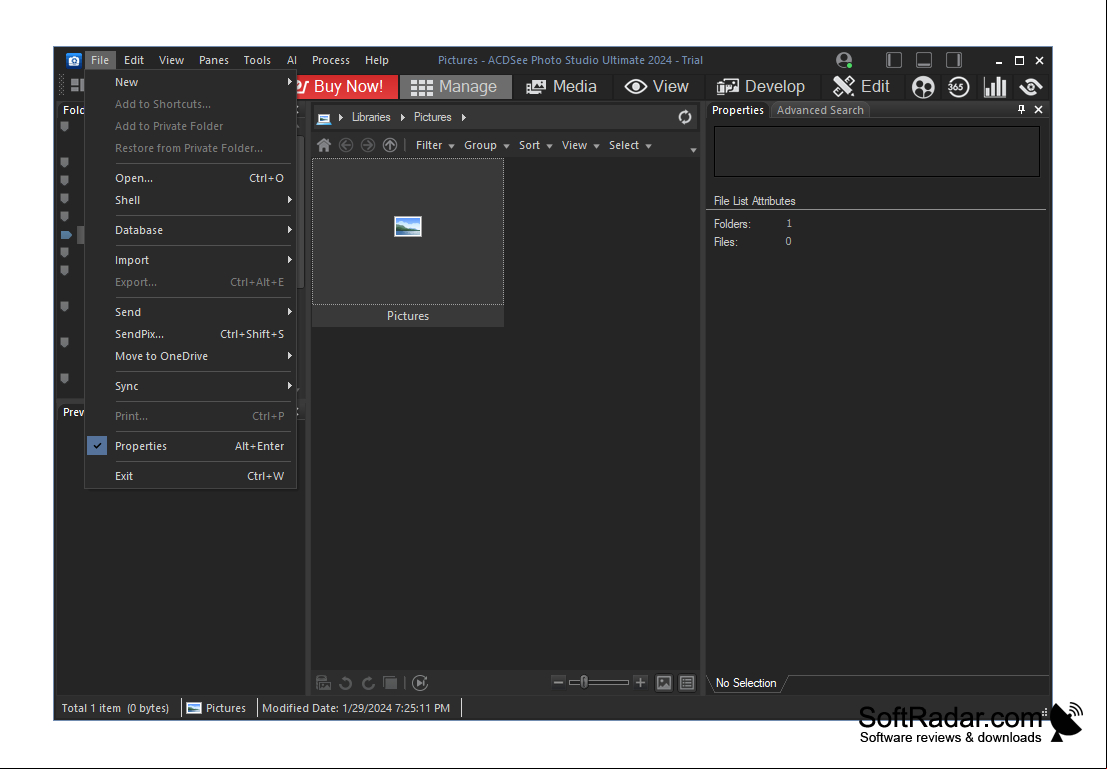The height and width of the screenshot is (769, 1107).
Task: Go up one folder level
Action: [390, 145]
